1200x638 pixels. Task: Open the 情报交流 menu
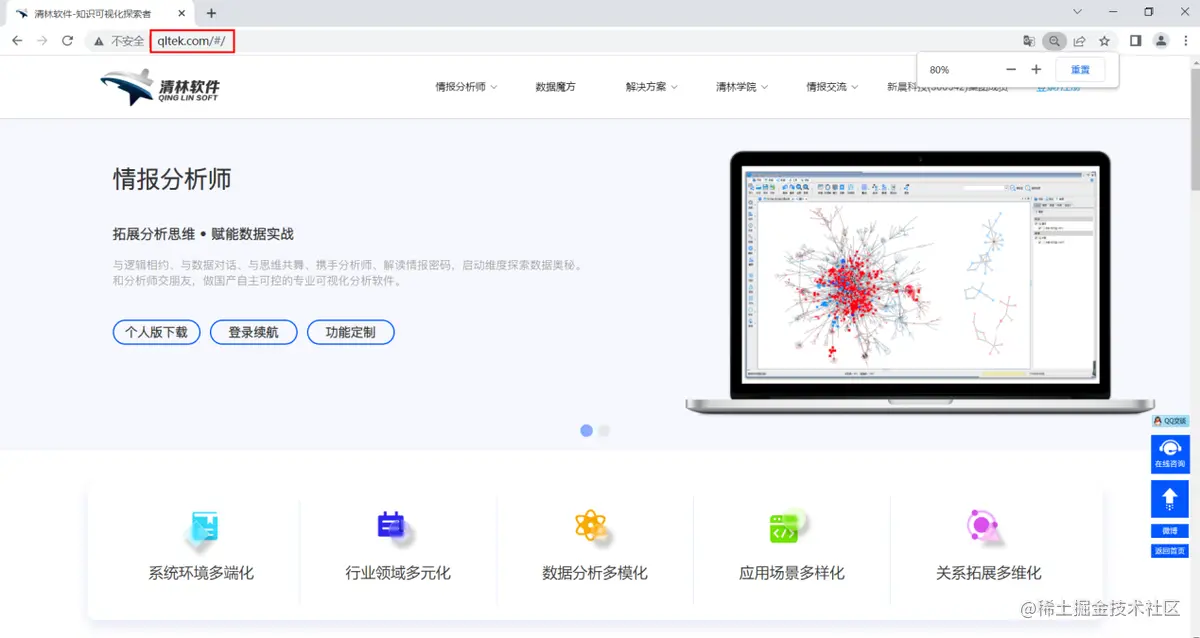(829, 87)
